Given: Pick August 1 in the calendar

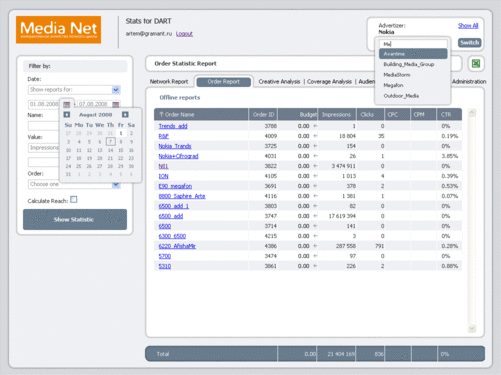Looking at the screenshot, I should tap(121, 133).
